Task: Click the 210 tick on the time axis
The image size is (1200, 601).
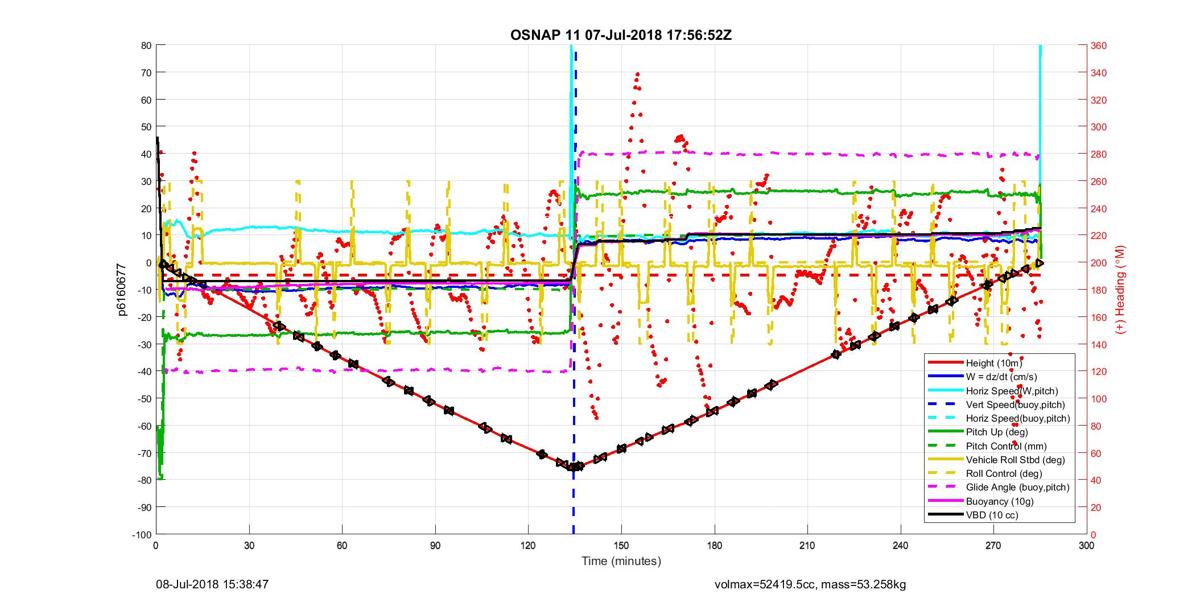Action: tap(807, 546)
